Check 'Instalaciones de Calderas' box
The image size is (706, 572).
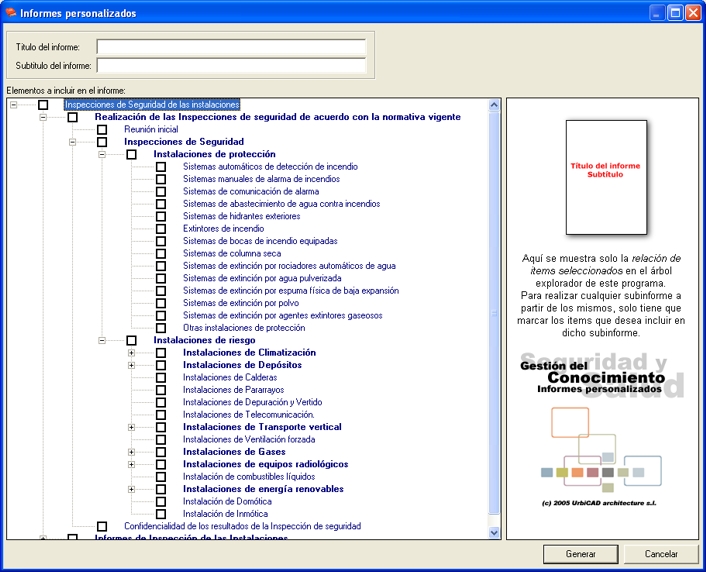tap(161, 377)
